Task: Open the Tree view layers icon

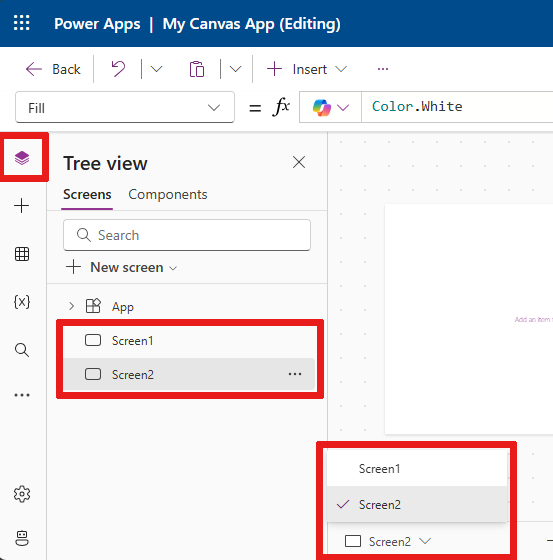Action: (x=22, y=157)
